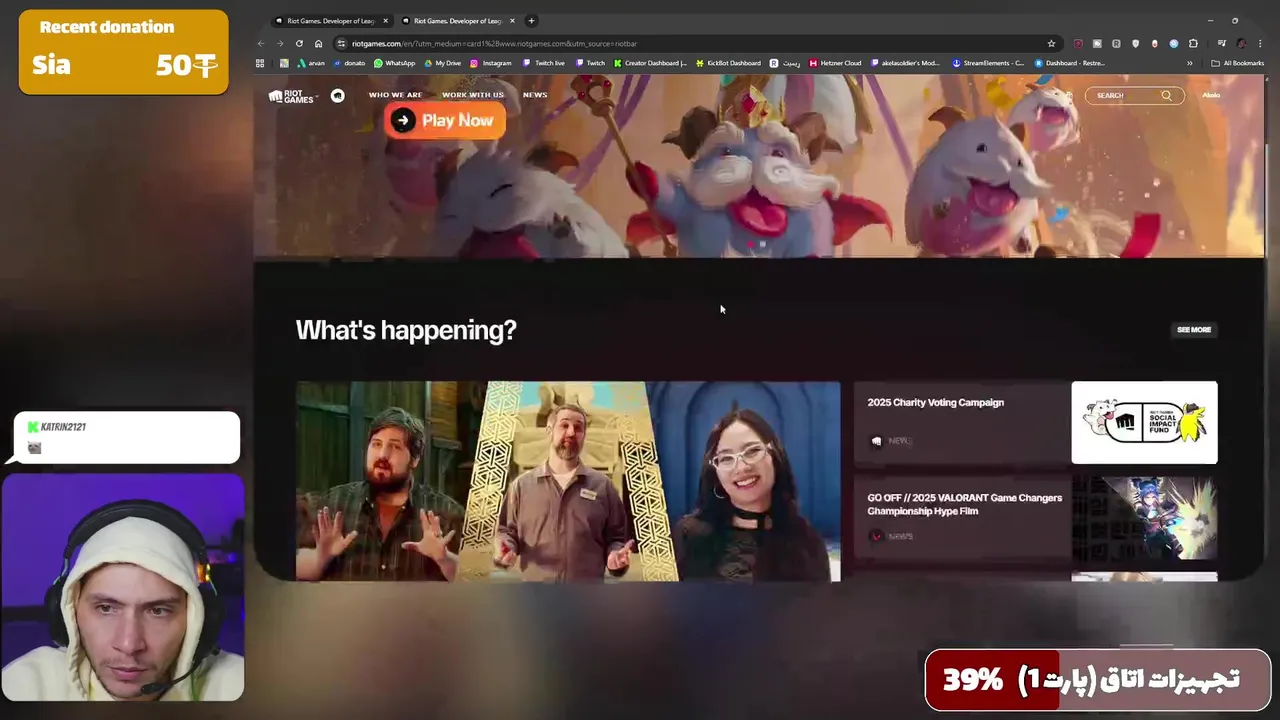Screen dimensions: 1280x720
Task: Open the Dashboard - Restream bookmark
Action: [x=1069, y=63]
